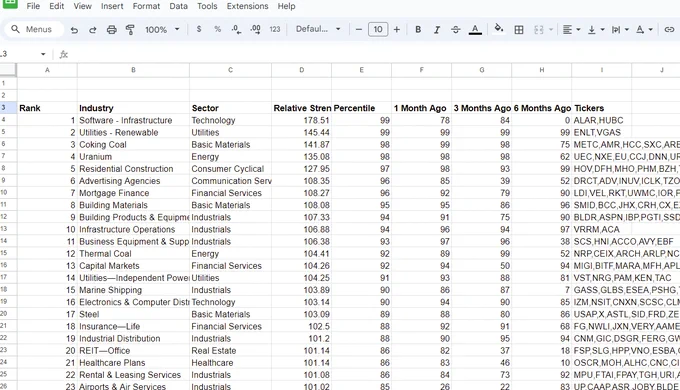Viewport: 680px width, 390px height.
Task: Open the Borders icon
Action: (519, 29)
